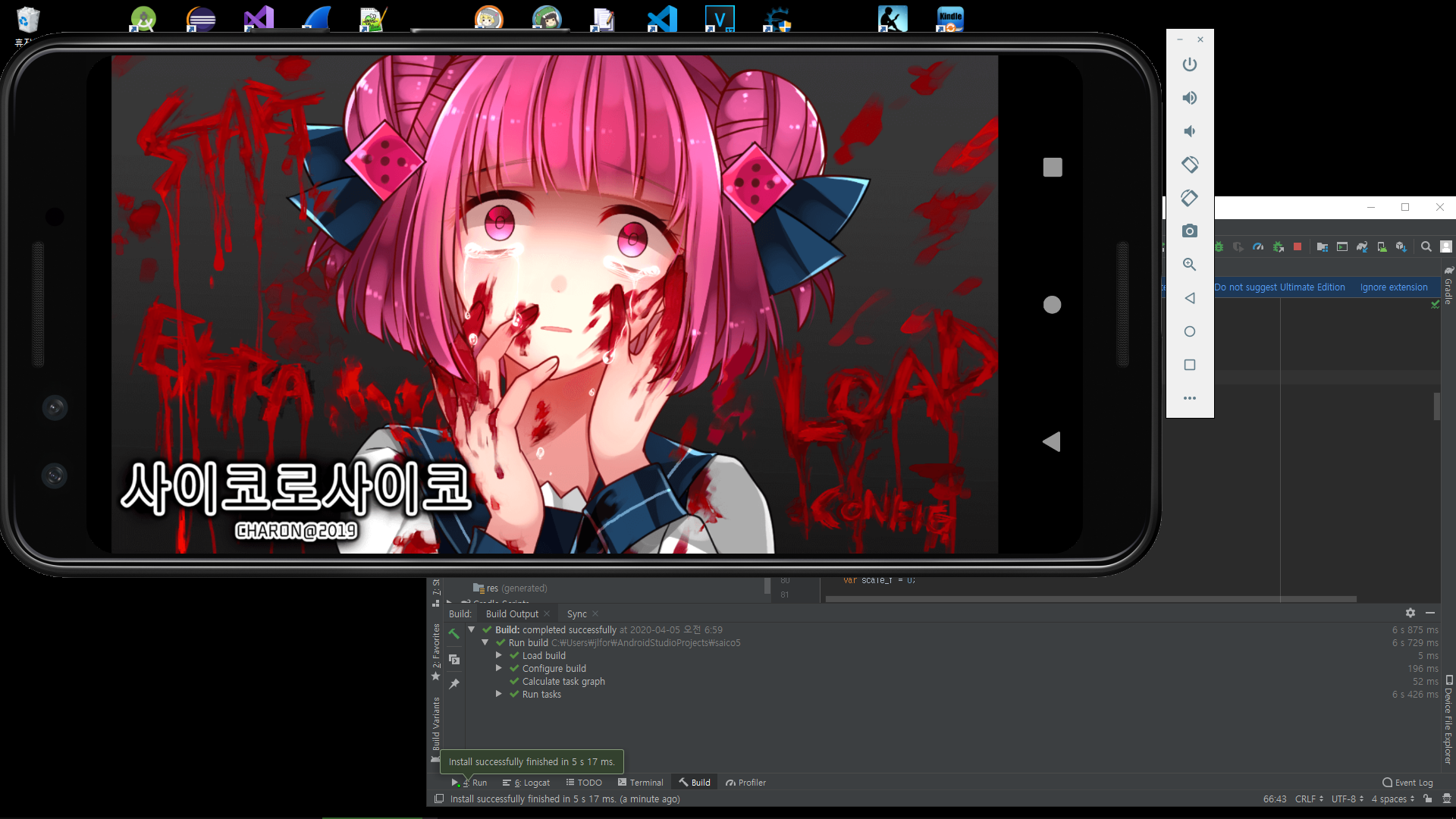Open the Logcat tool window tab
This screenshot has height=819, width=1456.
pyautogui.click(x=526, y=783)
